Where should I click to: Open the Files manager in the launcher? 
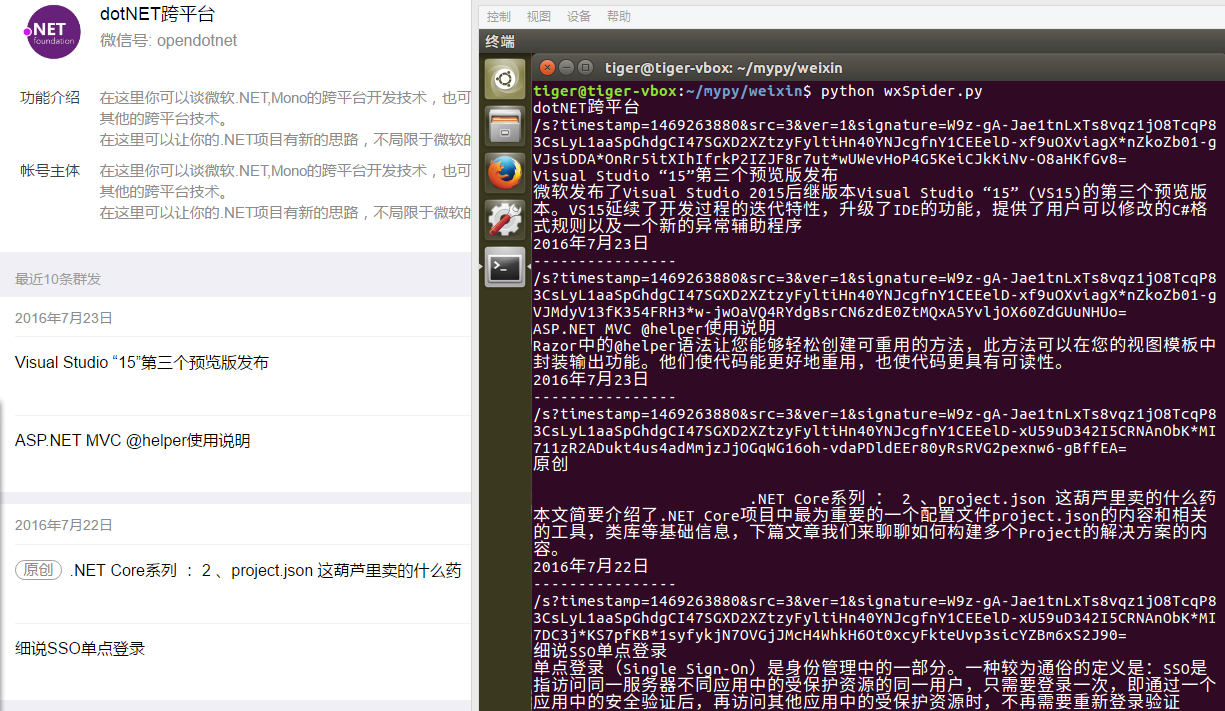point(505,126)
